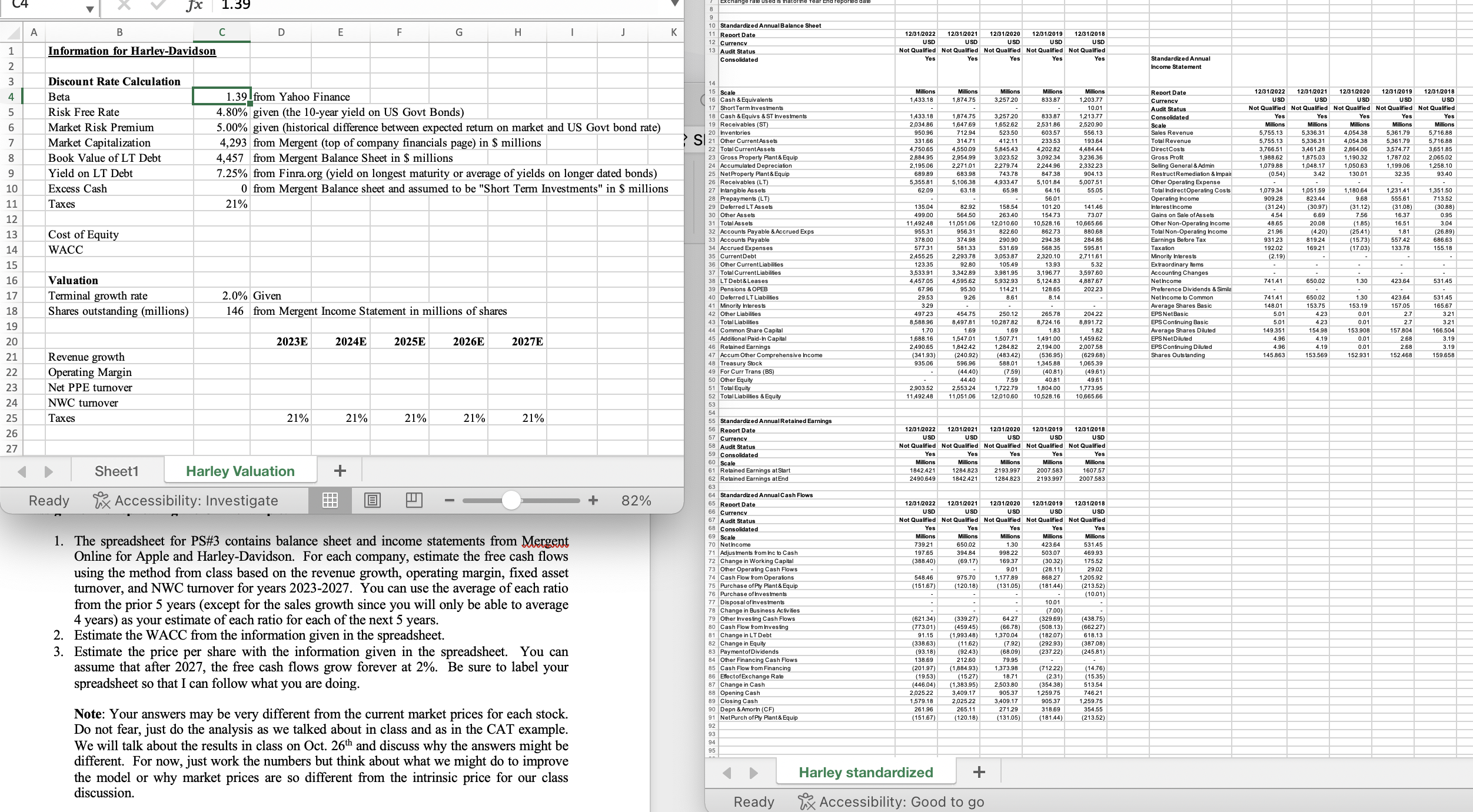Switch to Normal view icon in status bar
Viewport: 1473px width, 812px height.
(330, 500)
